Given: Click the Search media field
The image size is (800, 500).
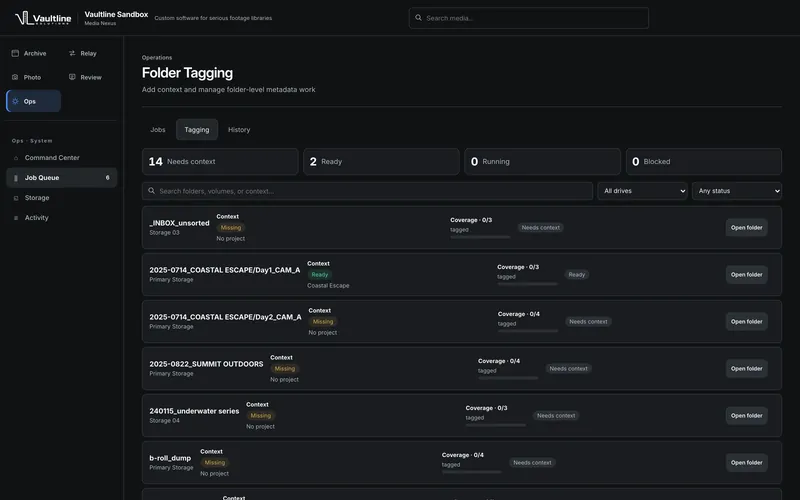Looking at the screenshot, I should (529, 18).
